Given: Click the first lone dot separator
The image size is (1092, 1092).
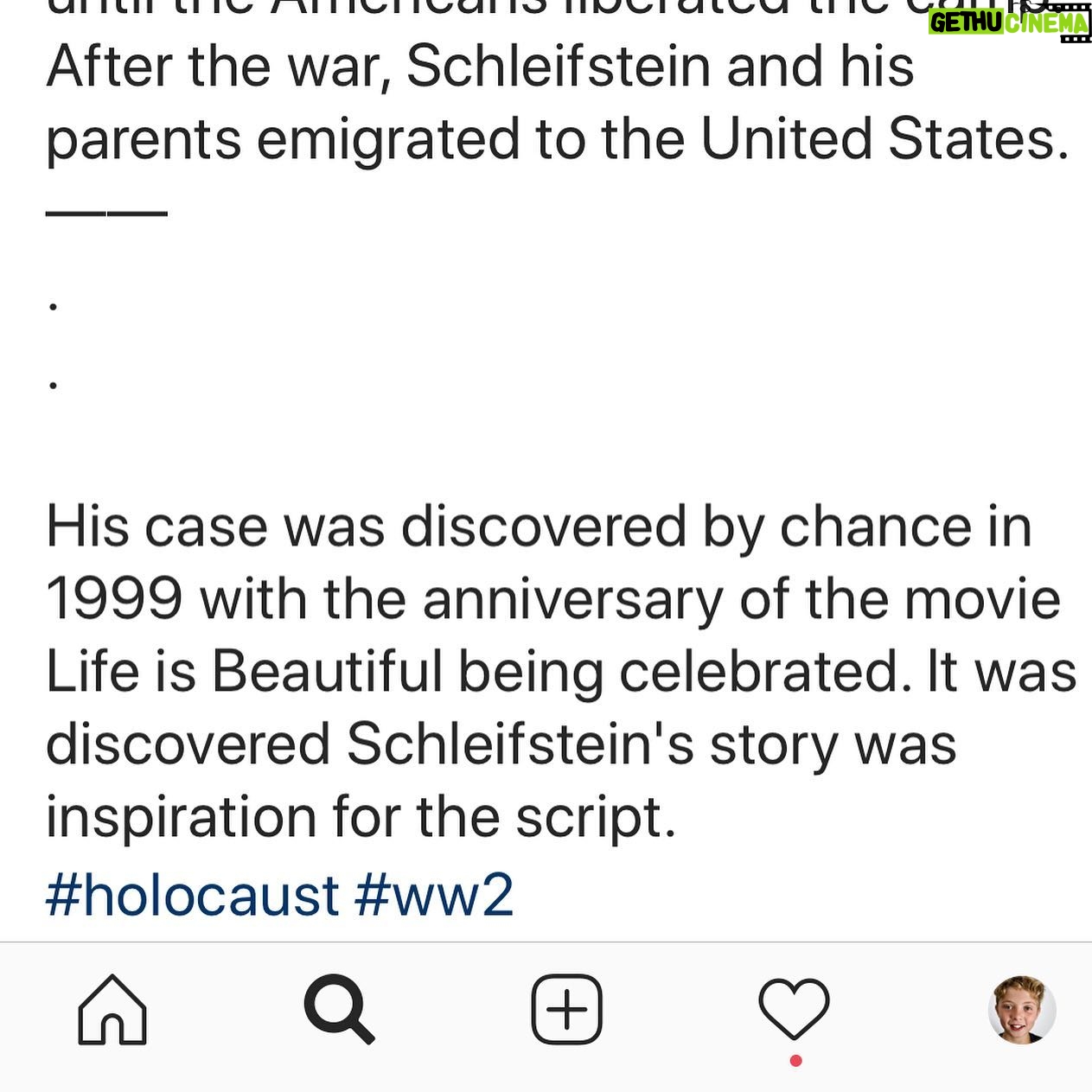Looking at the screenshot, I should coord(54,305).
